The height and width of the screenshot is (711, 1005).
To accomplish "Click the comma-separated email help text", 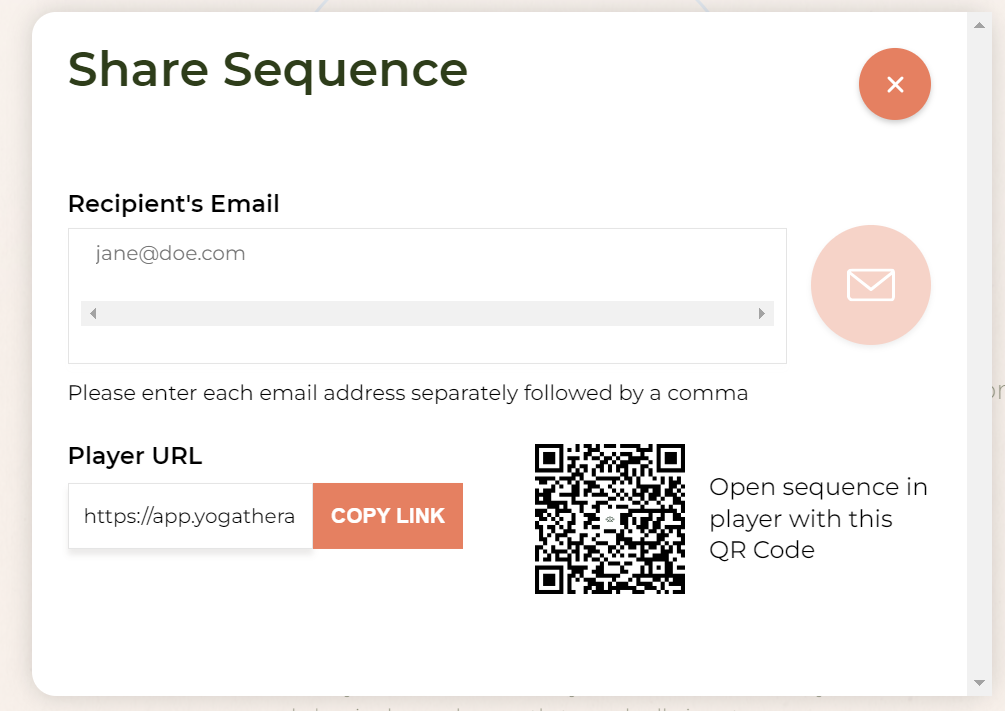I will 408,393.
